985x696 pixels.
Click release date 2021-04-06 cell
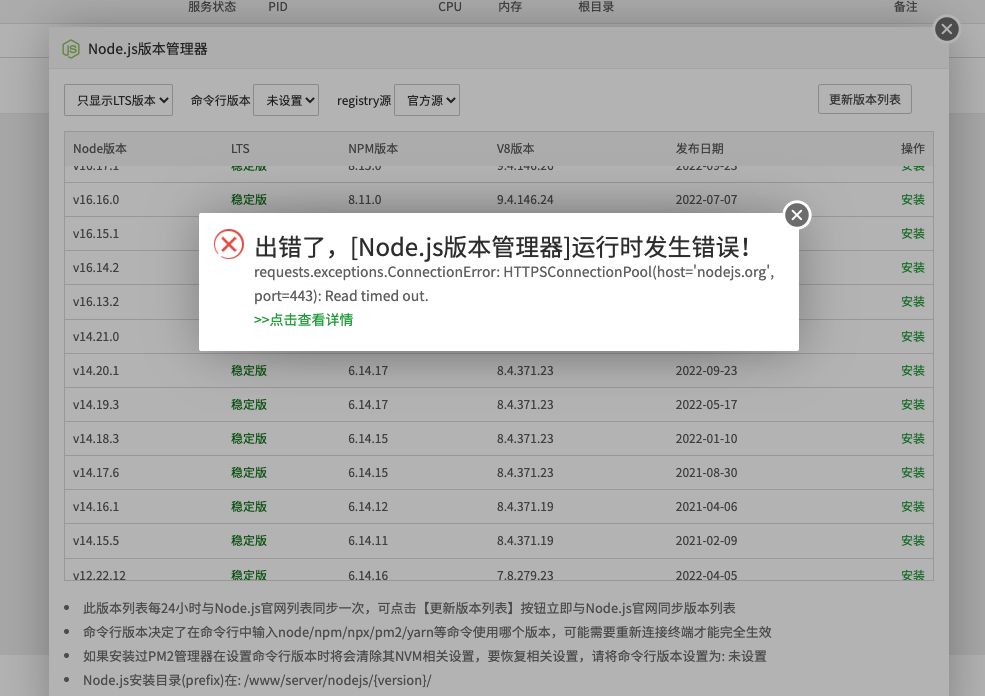(x=706, y=506)
